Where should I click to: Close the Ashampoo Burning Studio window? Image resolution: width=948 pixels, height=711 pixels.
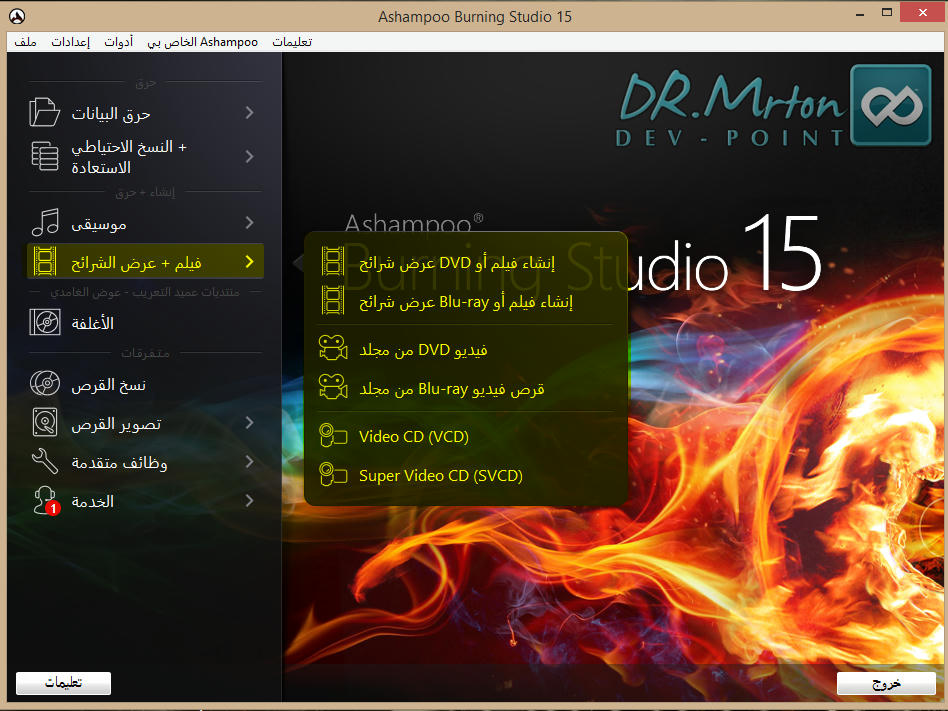click(x=922, y=13)
